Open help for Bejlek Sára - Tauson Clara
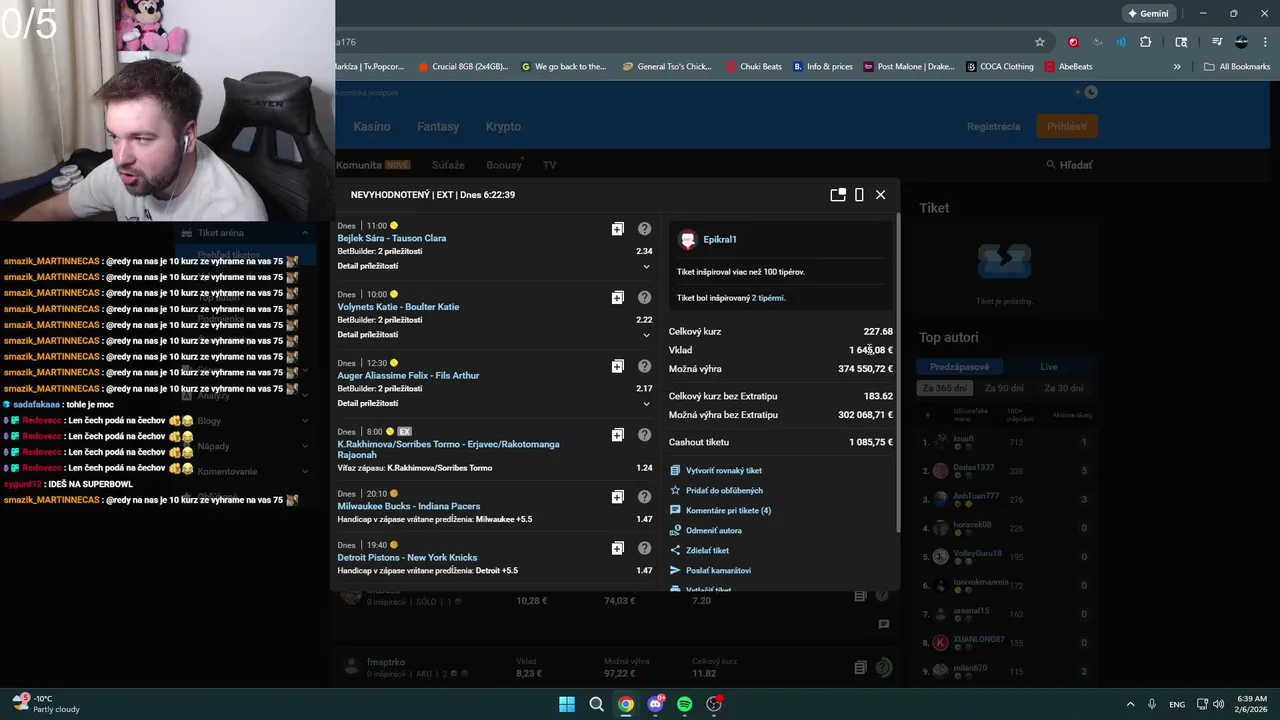Image resolution: width=1280 pixels, height=720 pixels. (645, 229)
